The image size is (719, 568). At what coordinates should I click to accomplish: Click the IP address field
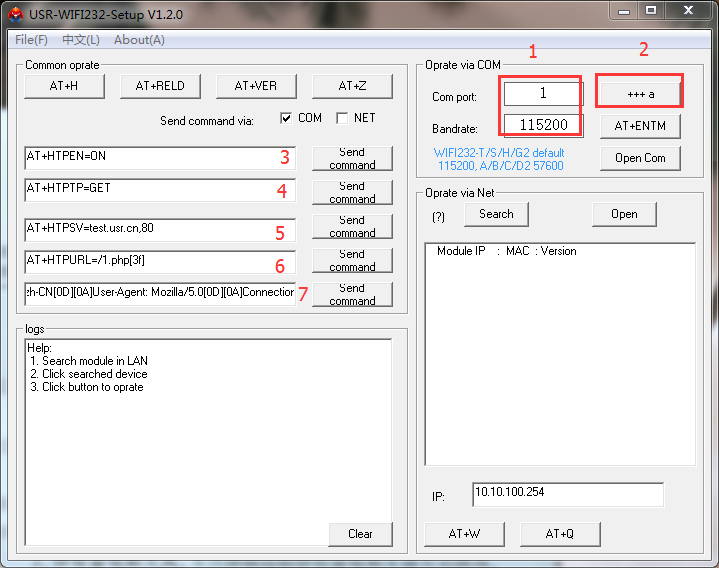[567, 494]
